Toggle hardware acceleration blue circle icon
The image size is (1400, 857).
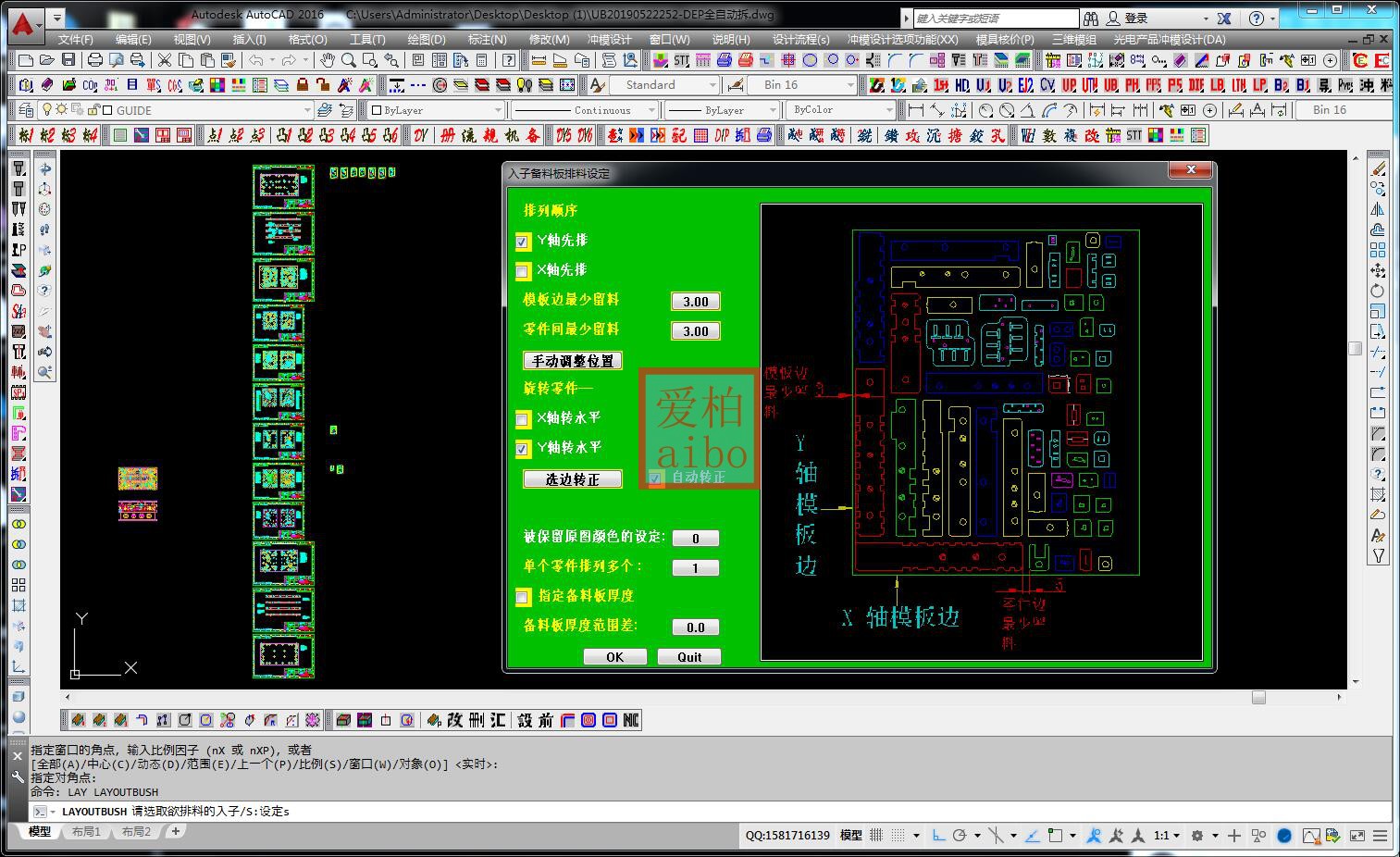tap(1284, 836)
